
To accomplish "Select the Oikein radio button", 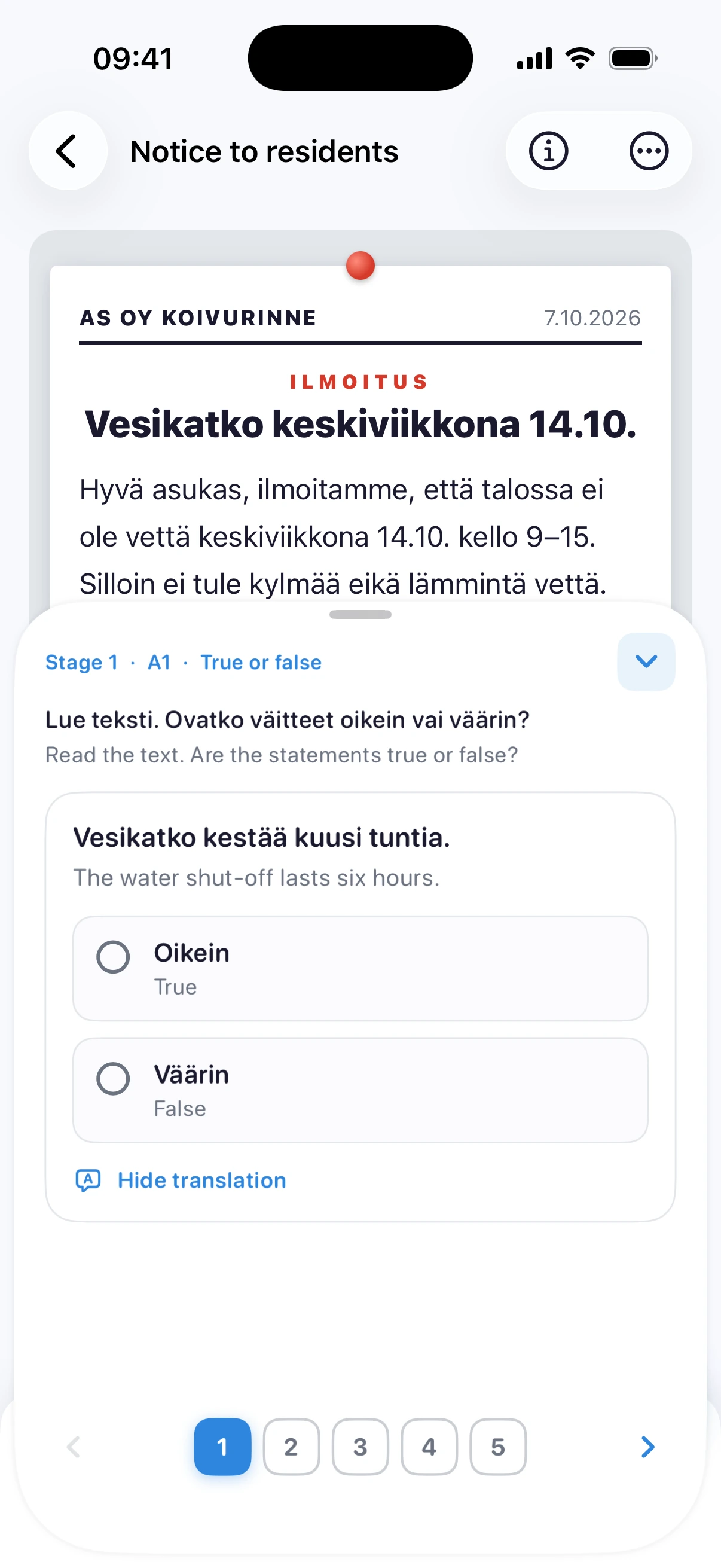I will pyautogui.click(x=113, y=957).
